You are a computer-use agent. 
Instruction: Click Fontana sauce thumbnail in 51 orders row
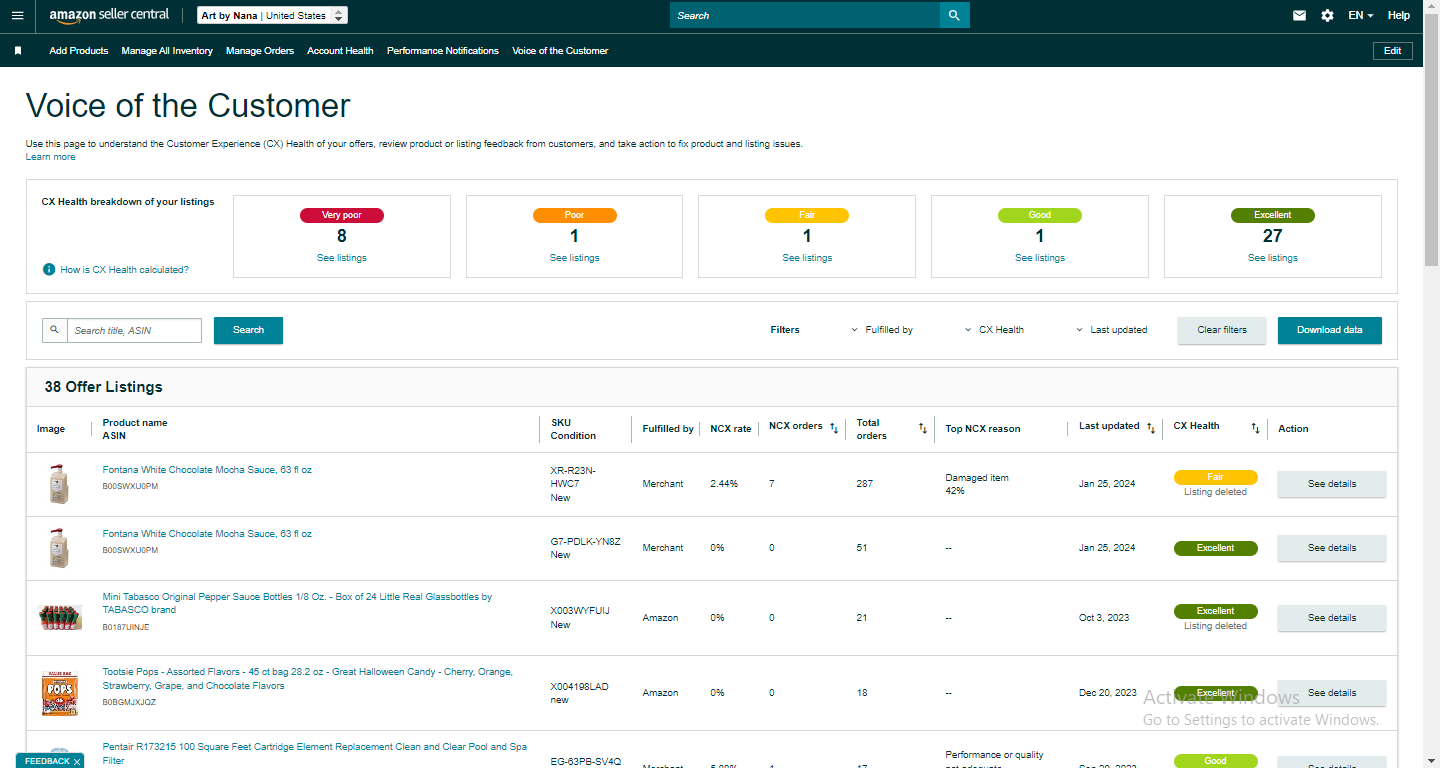pos(59,548)
